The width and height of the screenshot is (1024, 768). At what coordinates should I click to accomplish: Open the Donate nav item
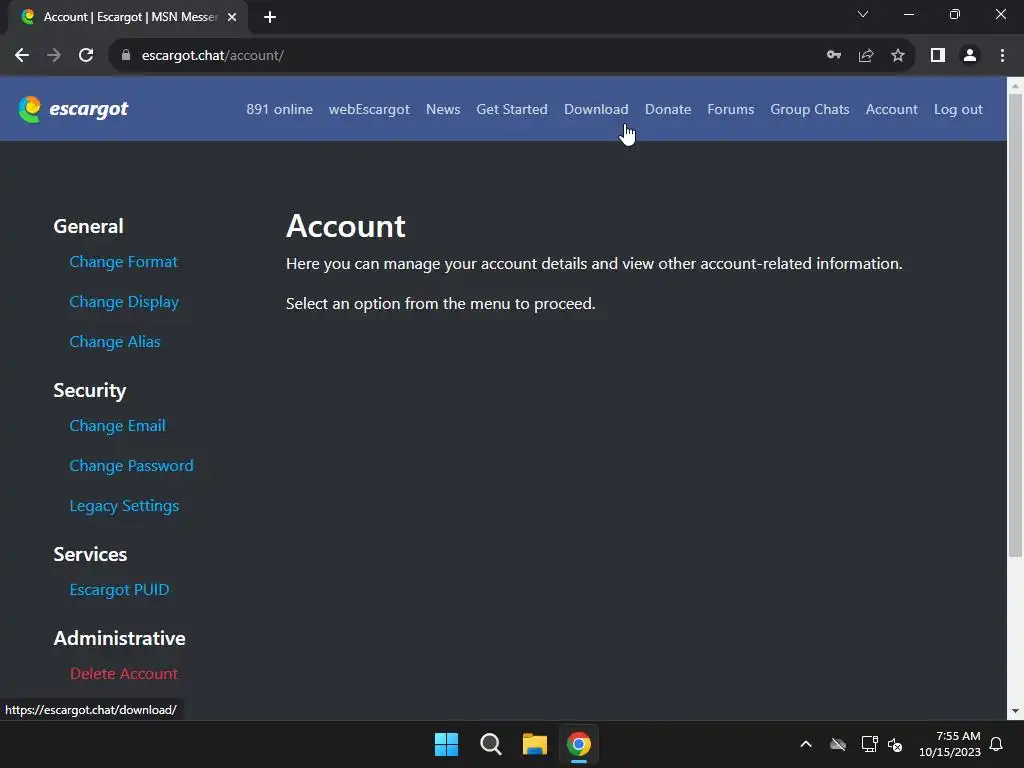[x=668, y=109]
